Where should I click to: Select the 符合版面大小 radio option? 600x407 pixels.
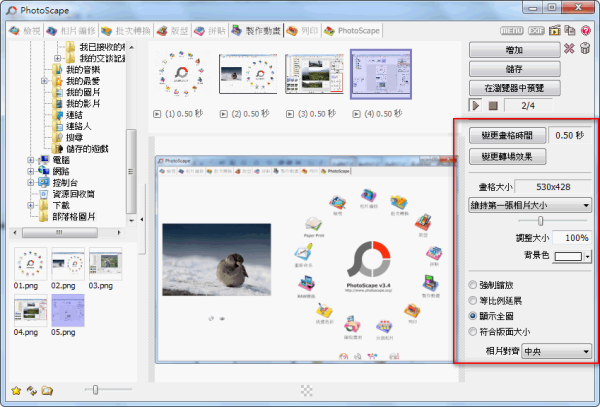point(473,329)
